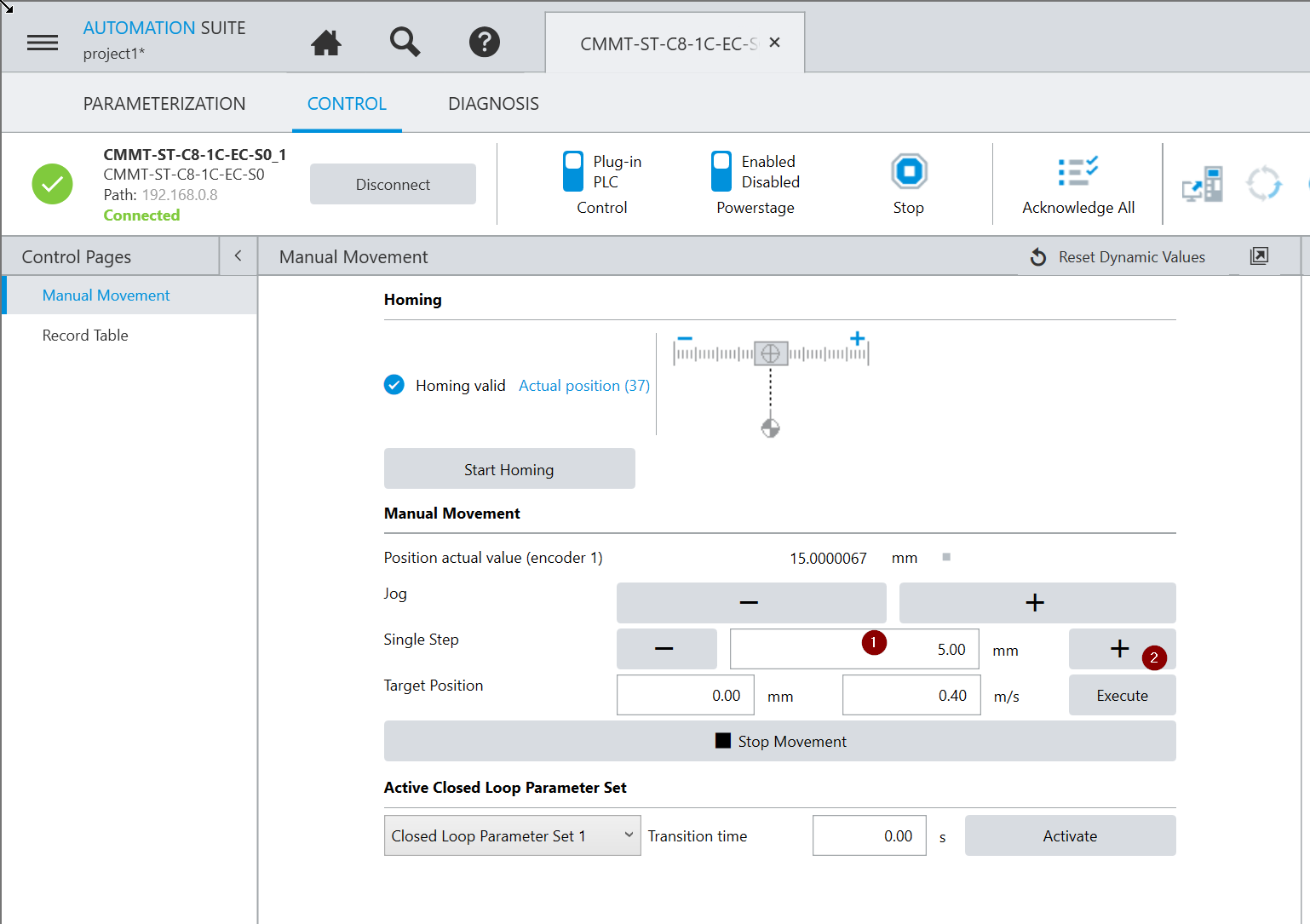
Task: Open the hamburger main menu
Action: pos(43,43)
